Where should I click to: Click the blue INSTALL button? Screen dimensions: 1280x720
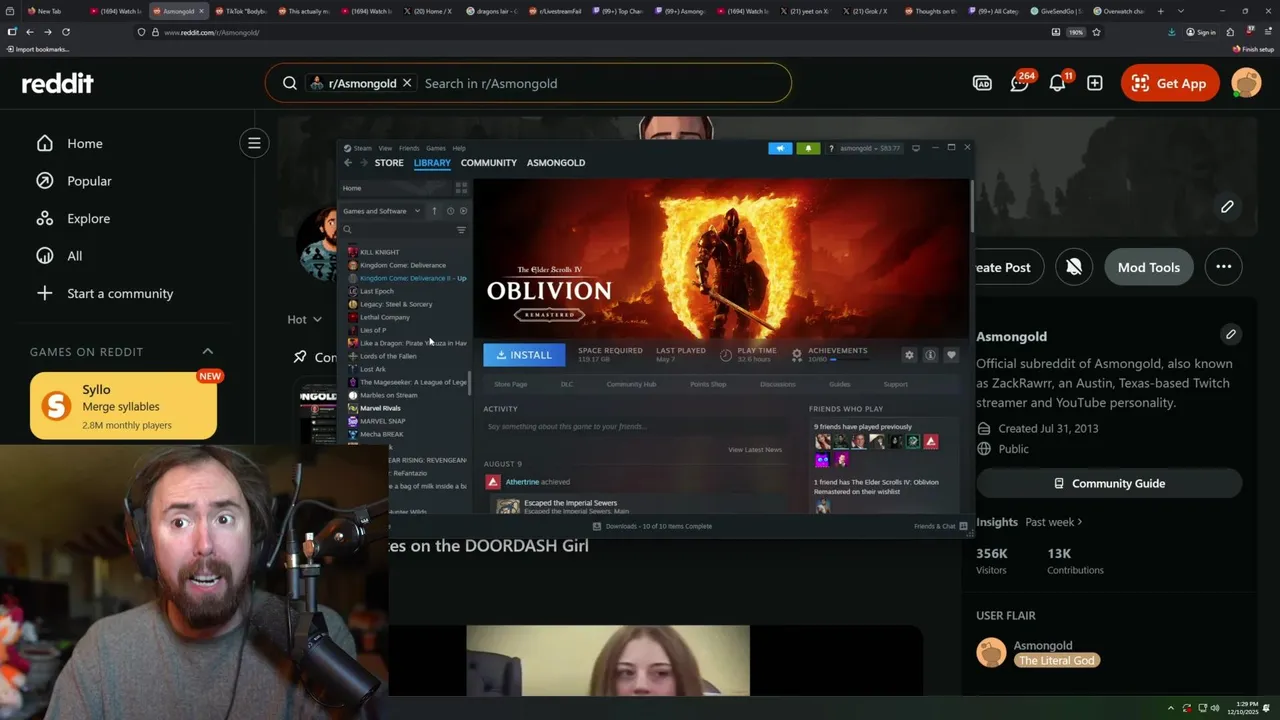click(x=524, y=355)
